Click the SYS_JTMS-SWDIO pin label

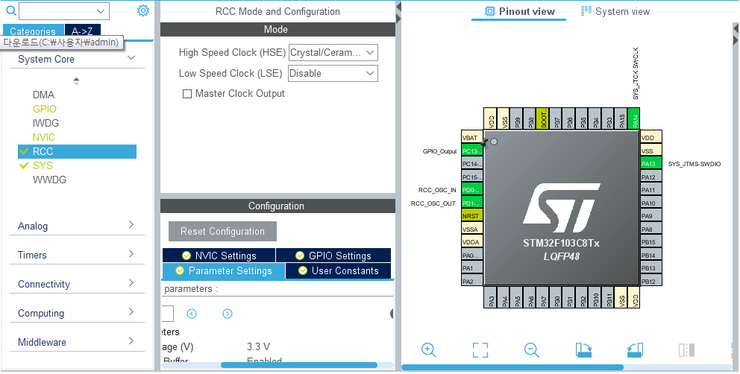694,164
